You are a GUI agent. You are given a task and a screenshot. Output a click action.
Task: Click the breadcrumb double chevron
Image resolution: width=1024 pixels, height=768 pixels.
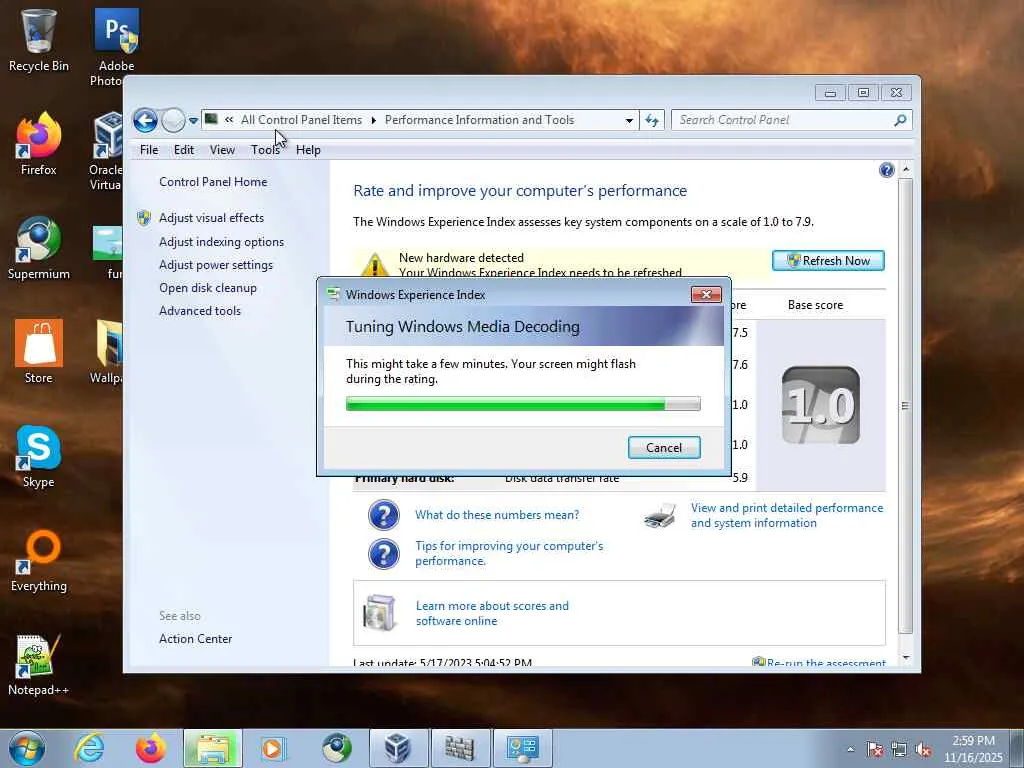(x=229, y=120)
